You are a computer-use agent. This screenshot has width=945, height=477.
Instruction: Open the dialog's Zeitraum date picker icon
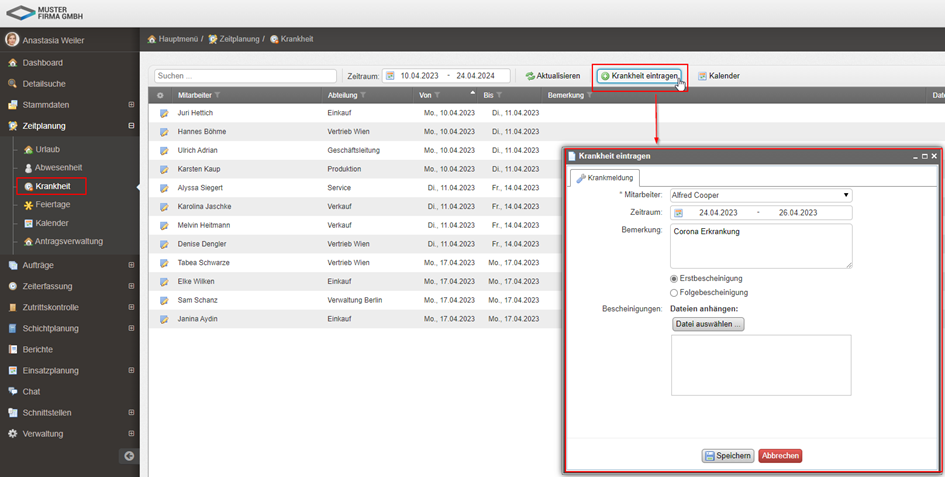(679, 213)
